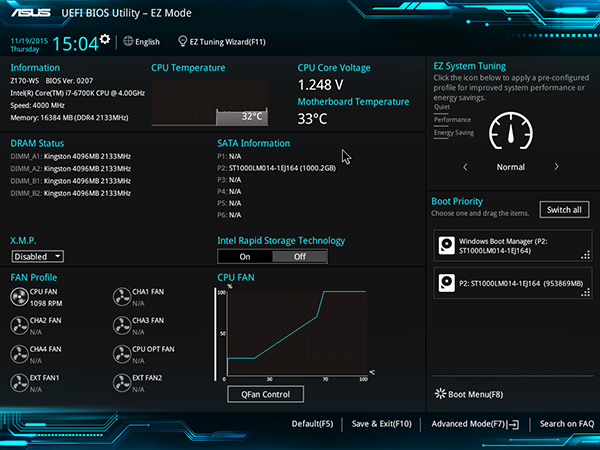600x450 pixels.
Task: Select the CHA2 FAN icon
Action: coord(19,326)
